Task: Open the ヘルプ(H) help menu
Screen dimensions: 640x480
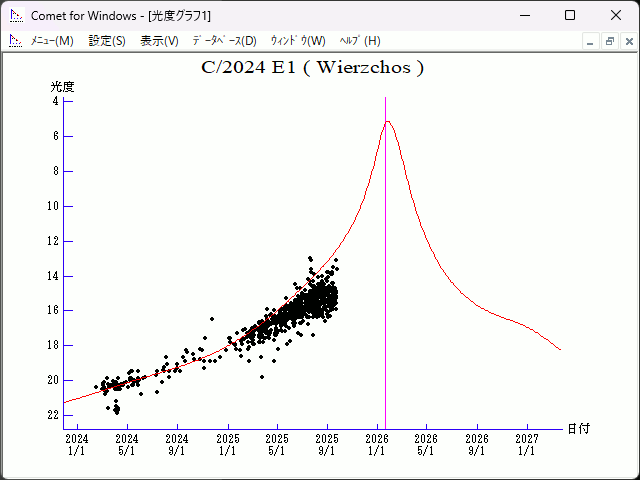Action: point(360,41)
